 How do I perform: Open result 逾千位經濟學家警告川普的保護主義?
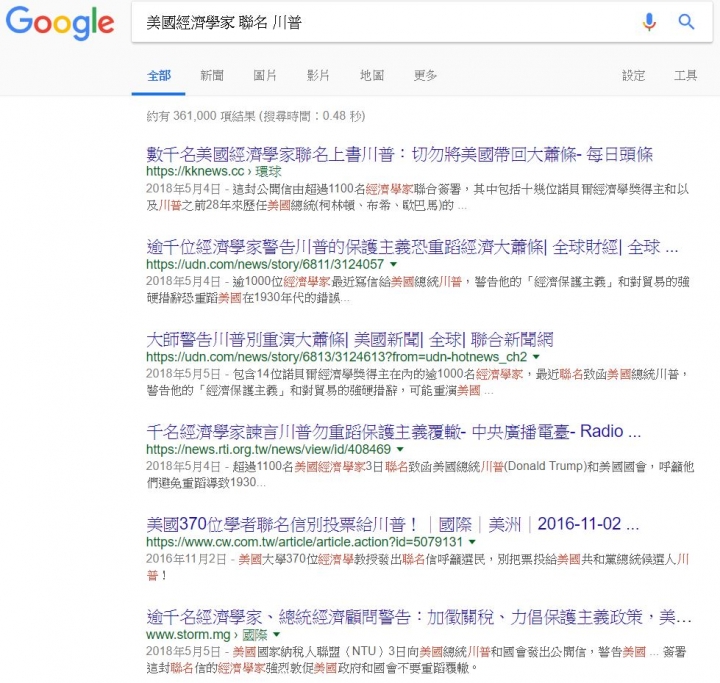coord(412,247)
